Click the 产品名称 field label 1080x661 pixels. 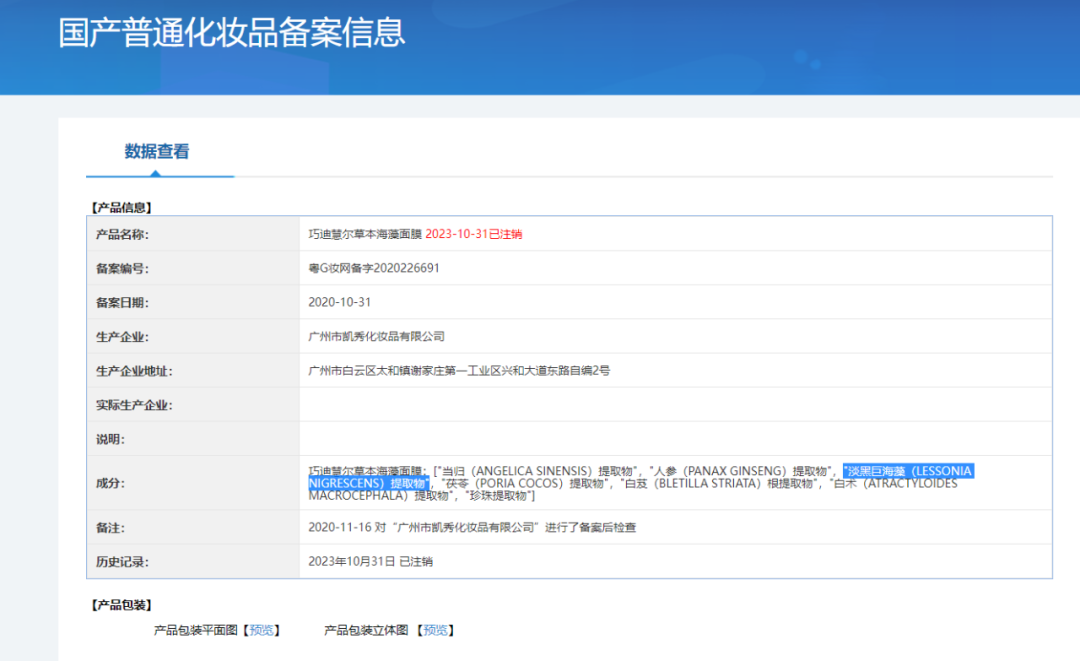click(x=122, y=234)
